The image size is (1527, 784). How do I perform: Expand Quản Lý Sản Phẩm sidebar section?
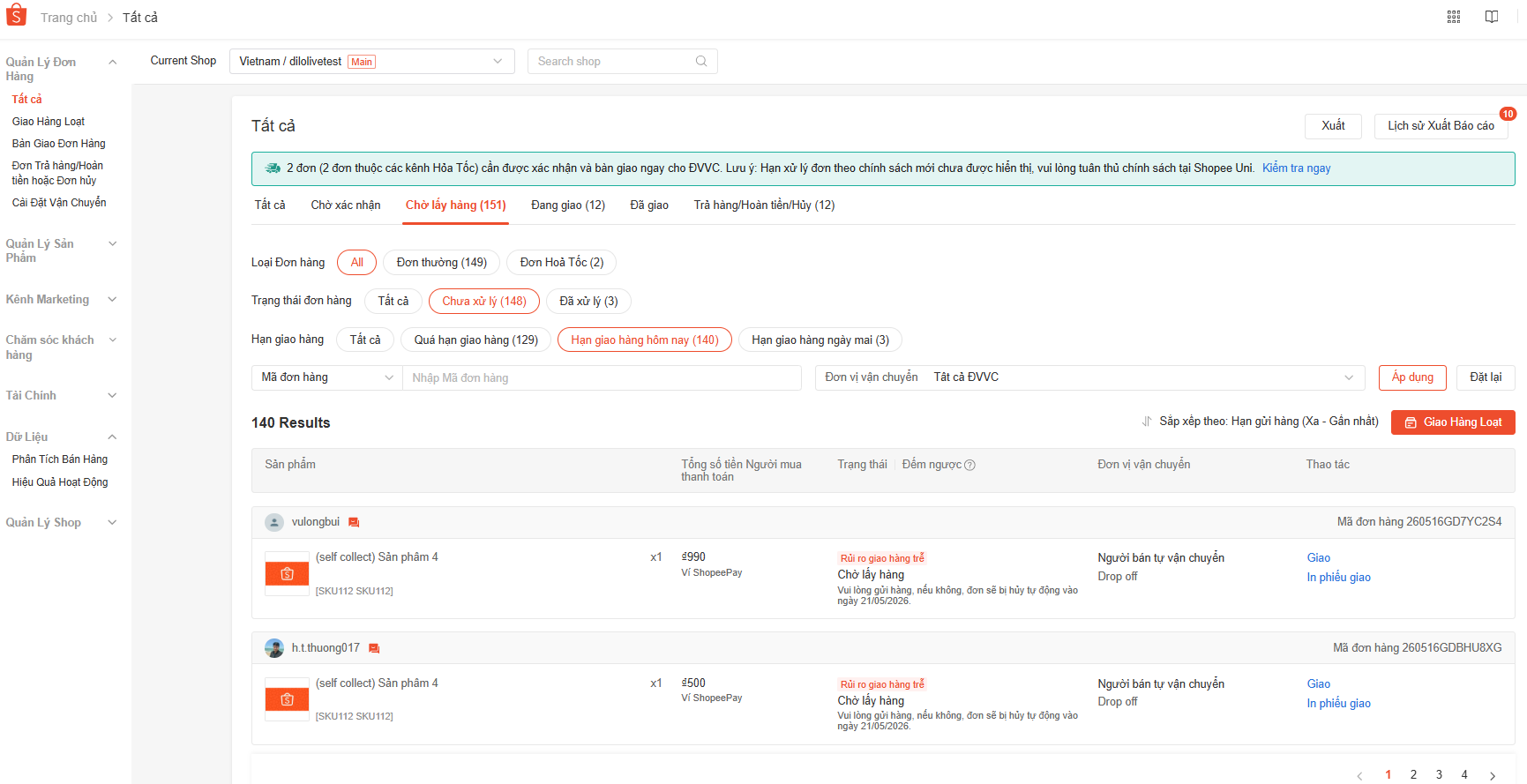click(61, 250)
